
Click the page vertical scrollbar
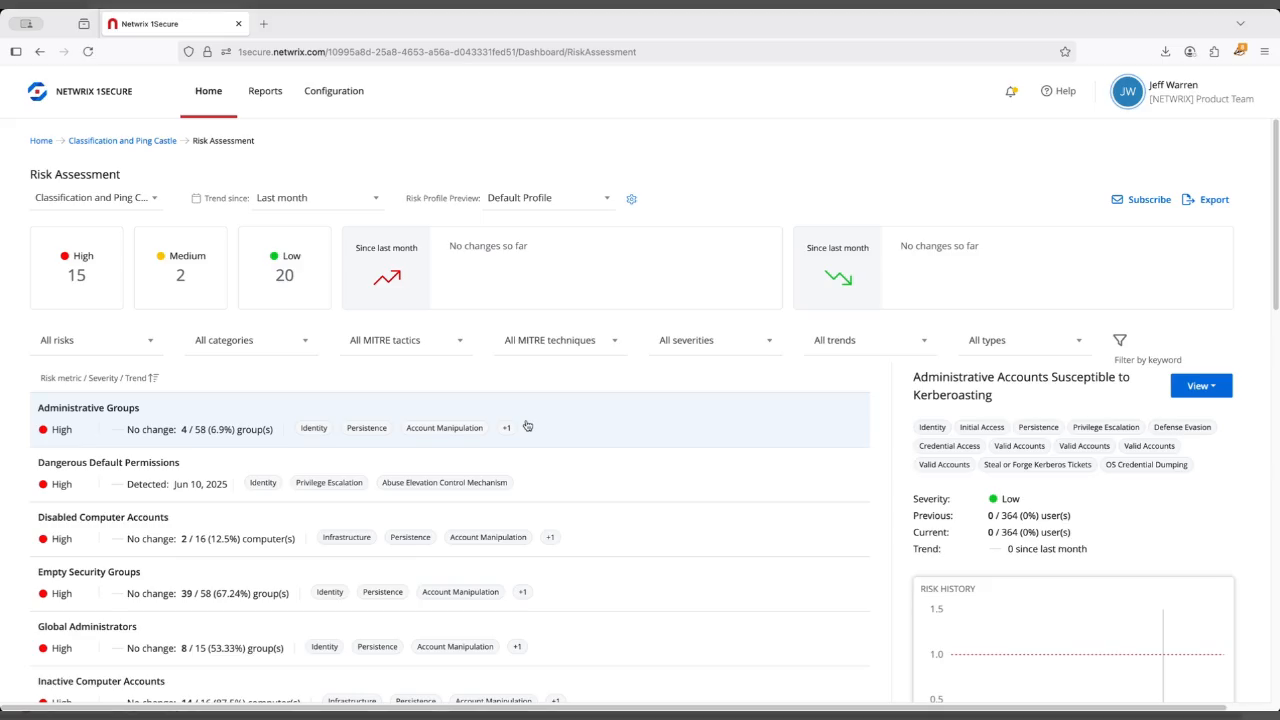tap(1275, 215)
